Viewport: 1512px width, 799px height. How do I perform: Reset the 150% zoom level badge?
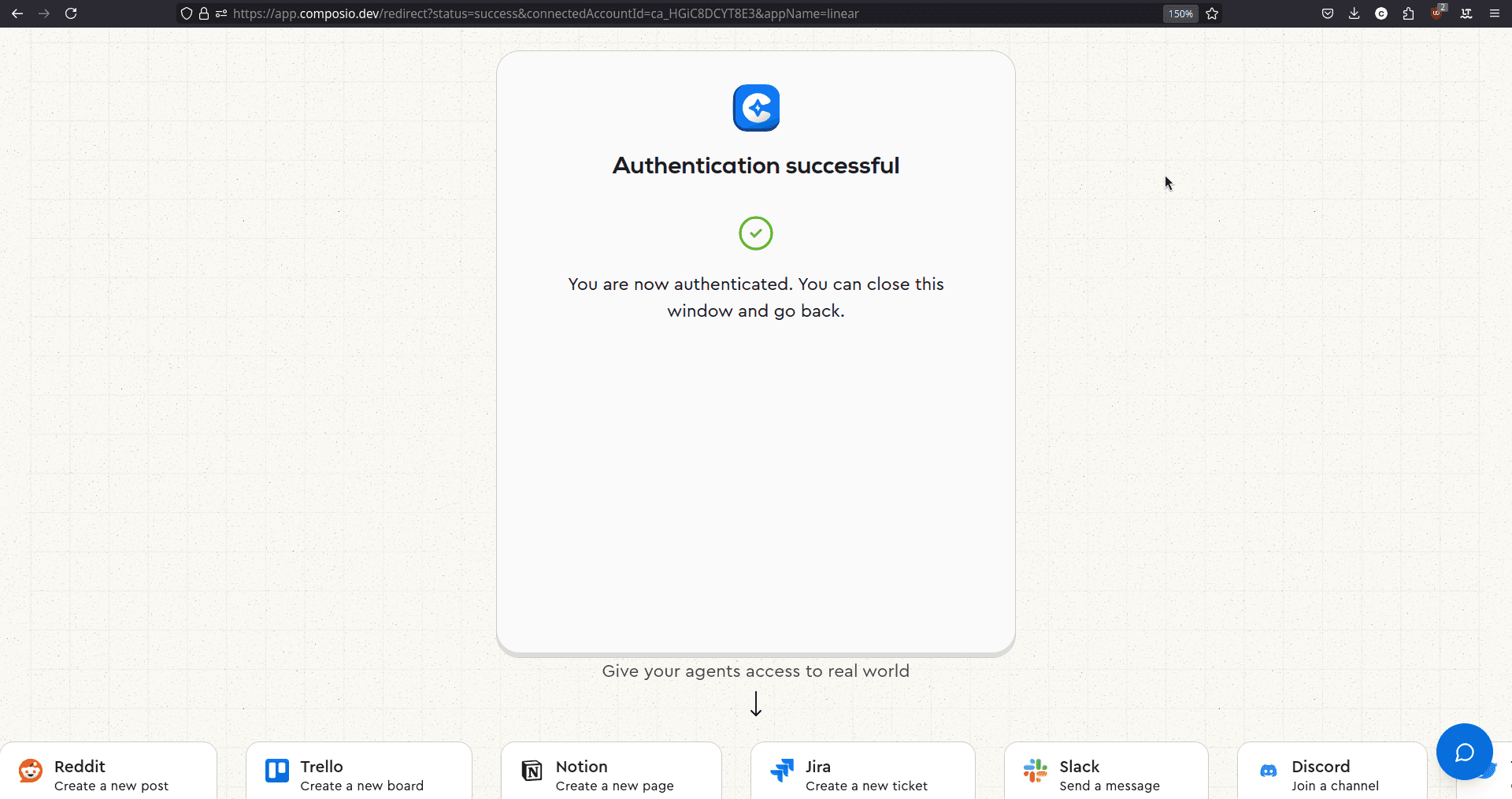coord(1180,13)
